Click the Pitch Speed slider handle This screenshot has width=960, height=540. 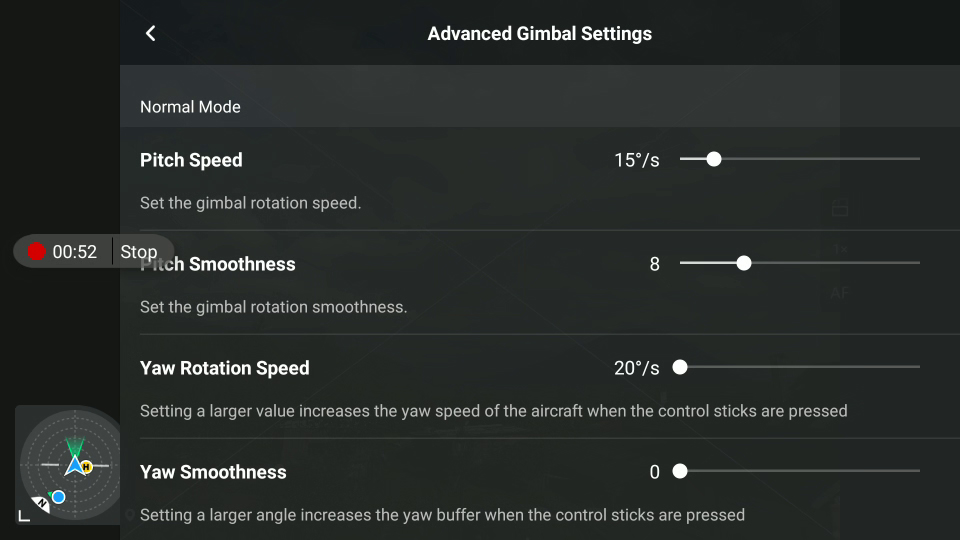tap(714, 159)
